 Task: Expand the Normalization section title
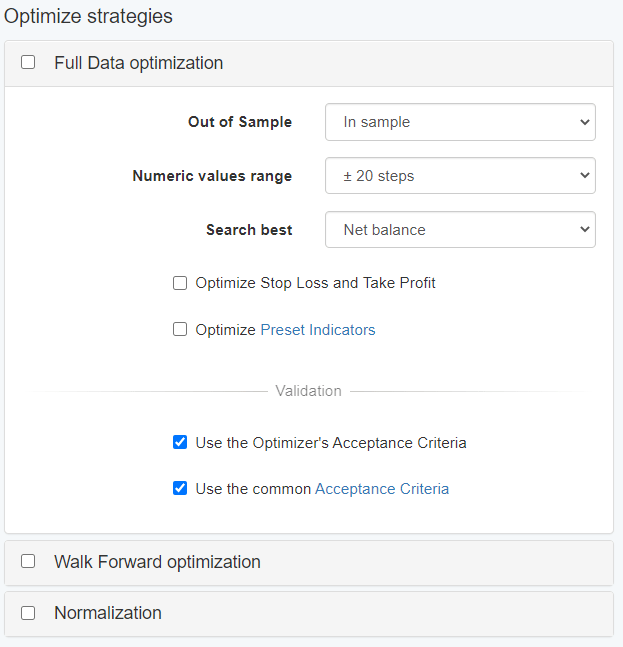[x=108, y=613]
